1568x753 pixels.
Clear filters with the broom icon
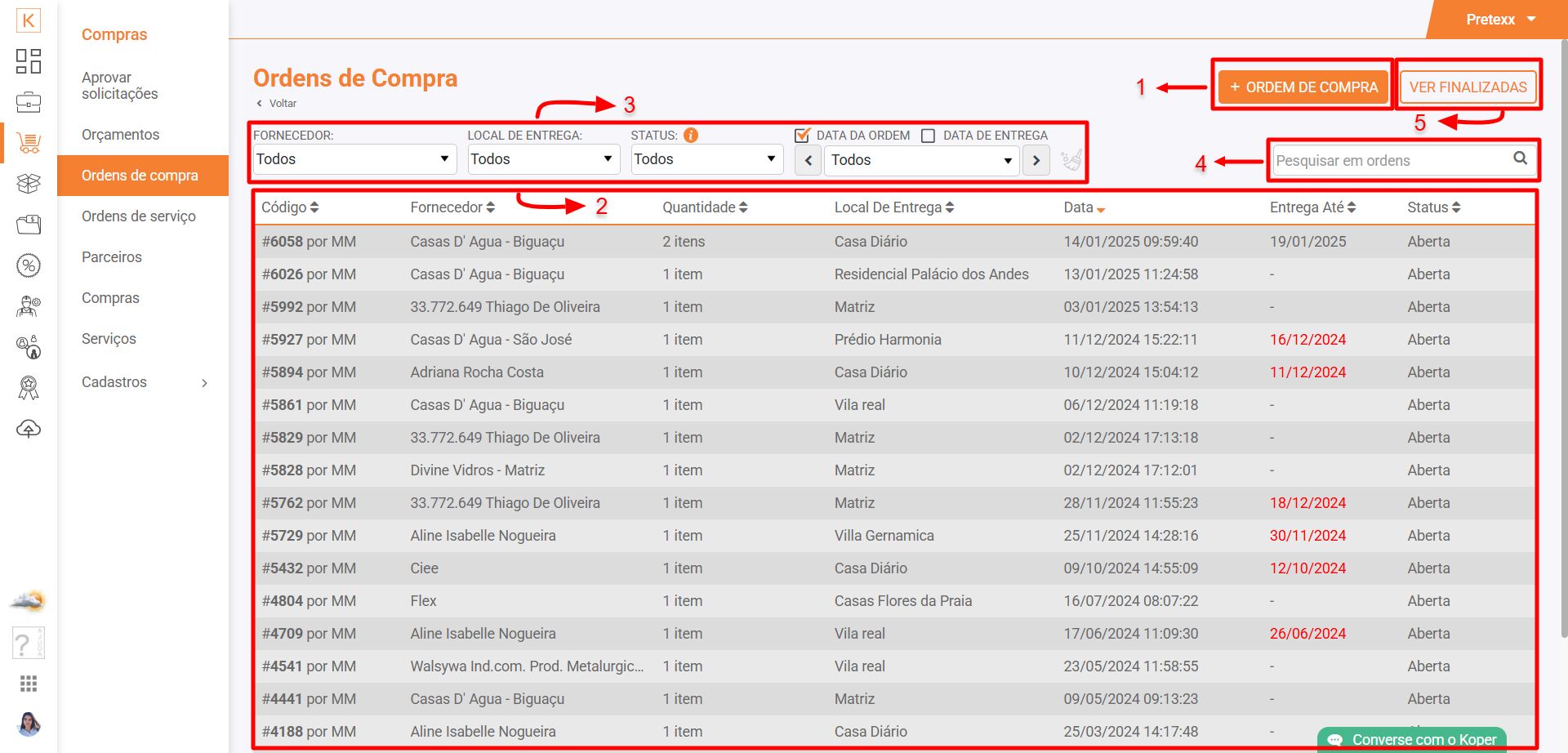pos(1071,160)
